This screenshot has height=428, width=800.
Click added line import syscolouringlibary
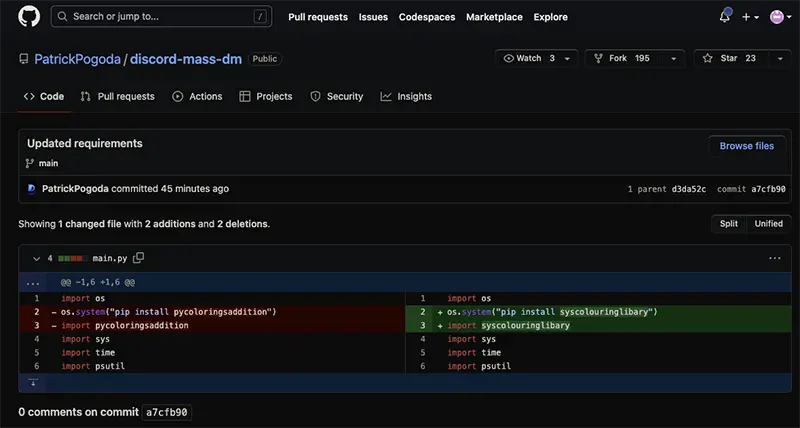click(598, 325)
